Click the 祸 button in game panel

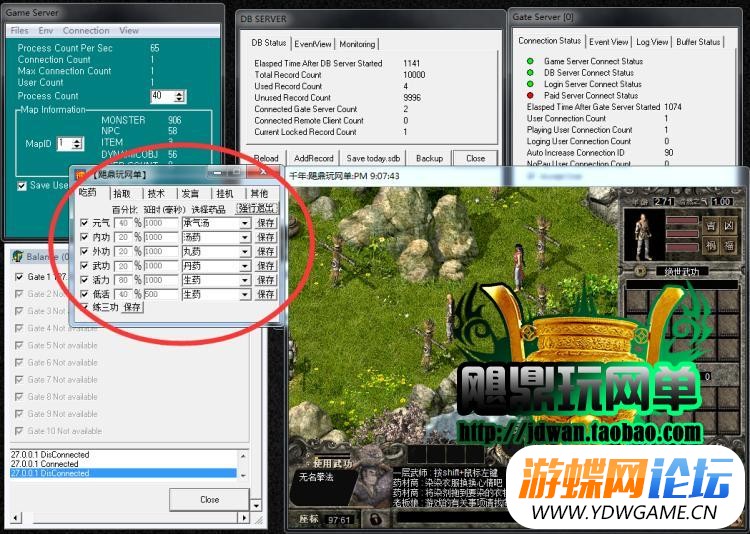(x=711, y=246)
